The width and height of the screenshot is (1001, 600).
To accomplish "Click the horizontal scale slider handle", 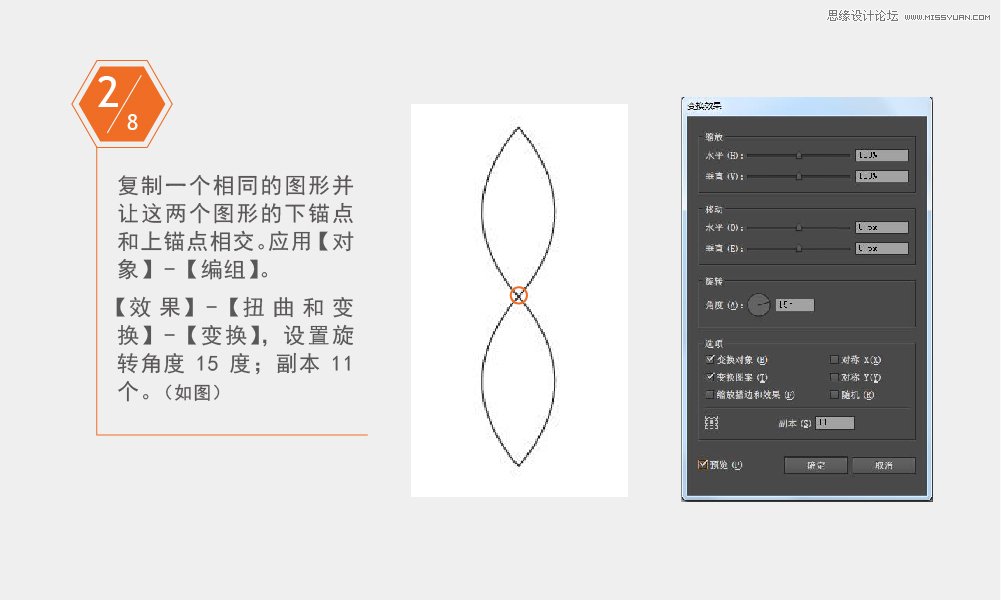I will pyautogui.click(x=797, y=154).
